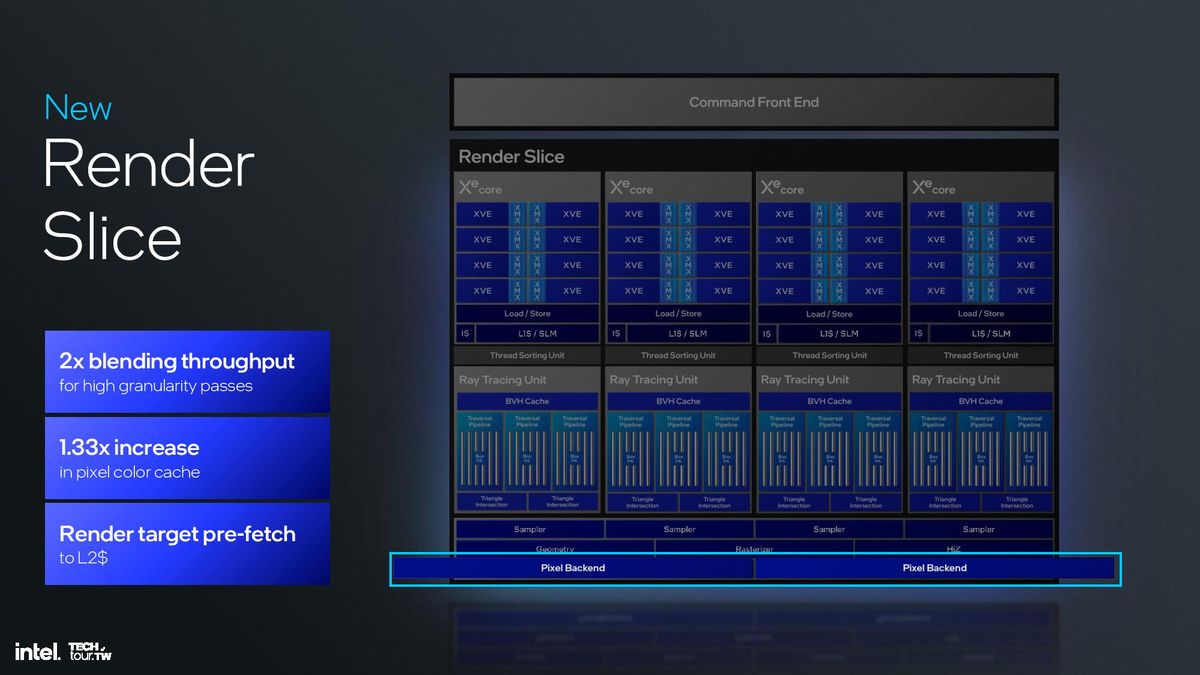Click the HiZ block

coord(954,548)
